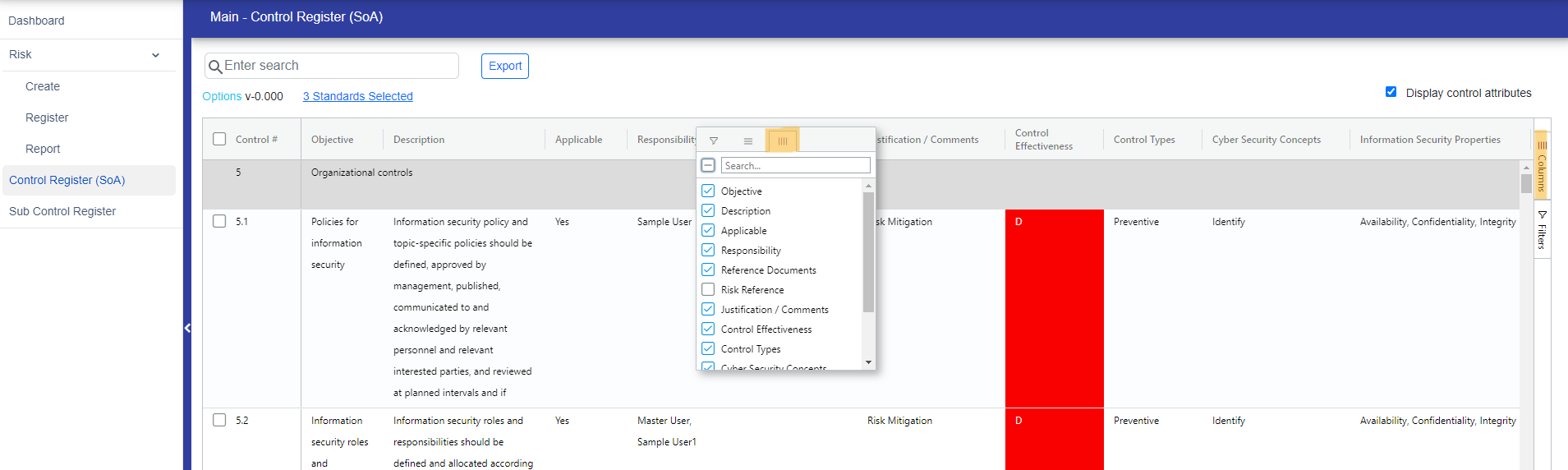Viewport: 1568px width, 470px height.
Task: Collapse the sidebar with the arrow handle
Action: click(x=187, y=328)
